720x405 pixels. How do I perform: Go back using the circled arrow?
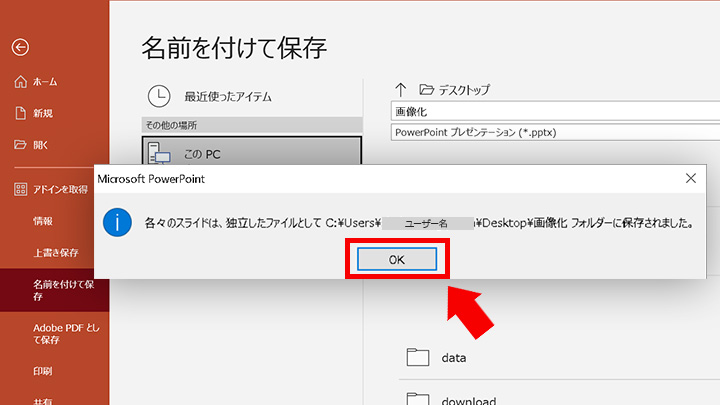(x=20, y=47)
